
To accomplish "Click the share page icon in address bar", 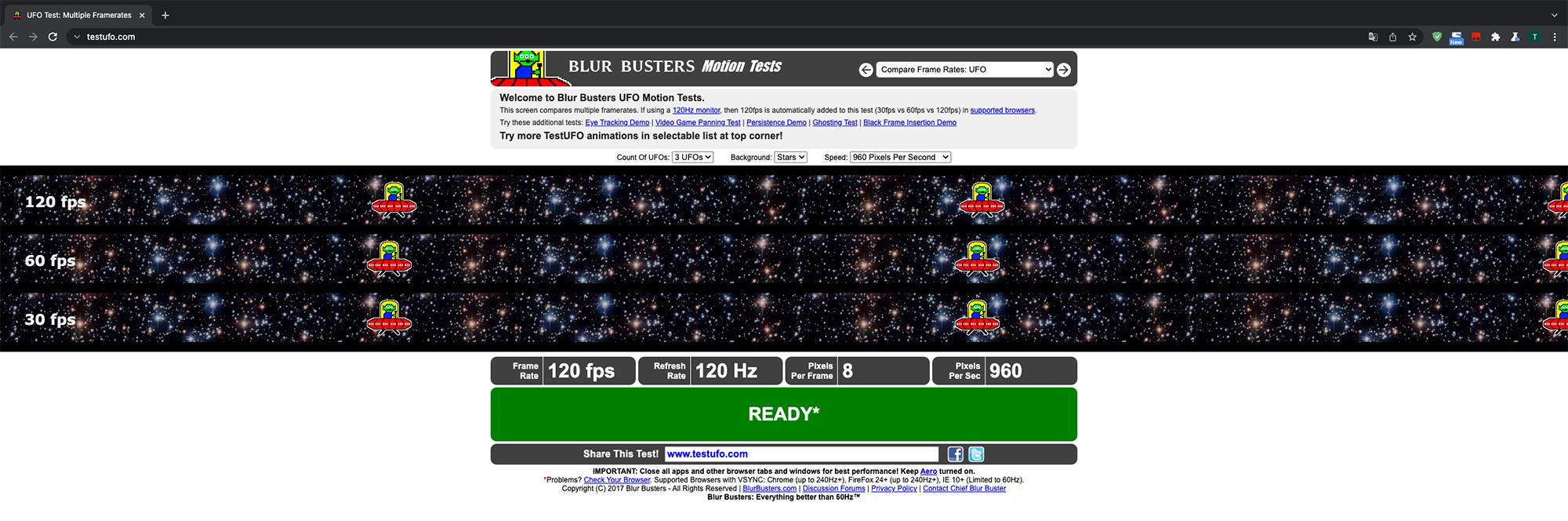I will click(x=1392, y=37).
